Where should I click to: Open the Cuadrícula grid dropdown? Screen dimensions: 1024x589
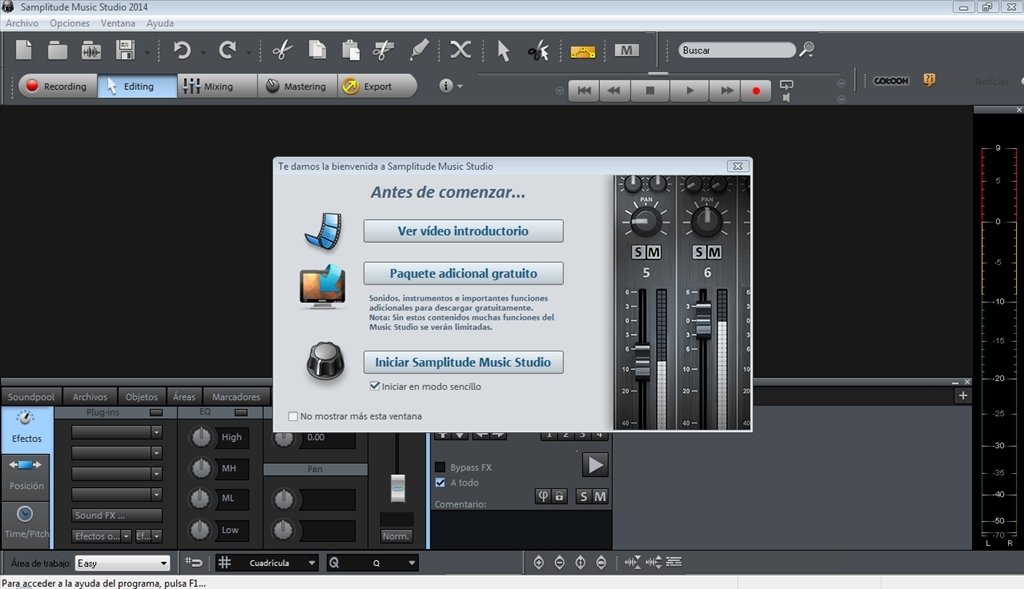pyautogui.click(x=312, y=563)
